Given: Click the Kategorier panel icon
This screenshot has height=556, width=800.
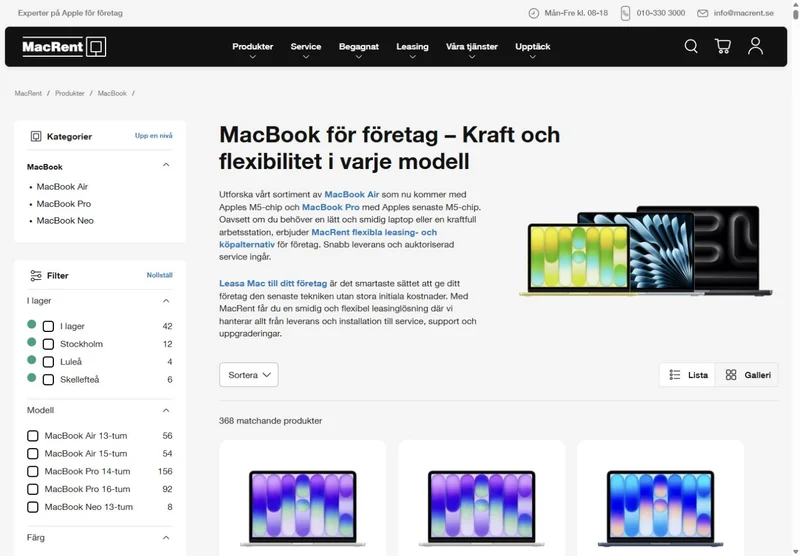Looking at the screenshot, I should (36, 136).
